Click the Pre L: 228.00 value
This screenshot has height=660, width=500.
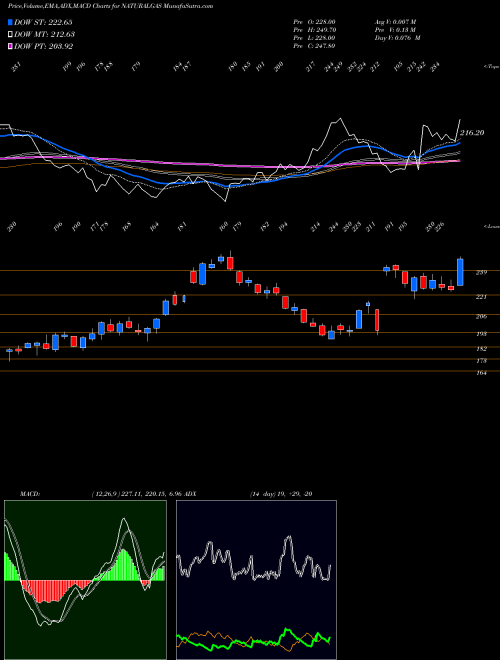tap(314, 38)
